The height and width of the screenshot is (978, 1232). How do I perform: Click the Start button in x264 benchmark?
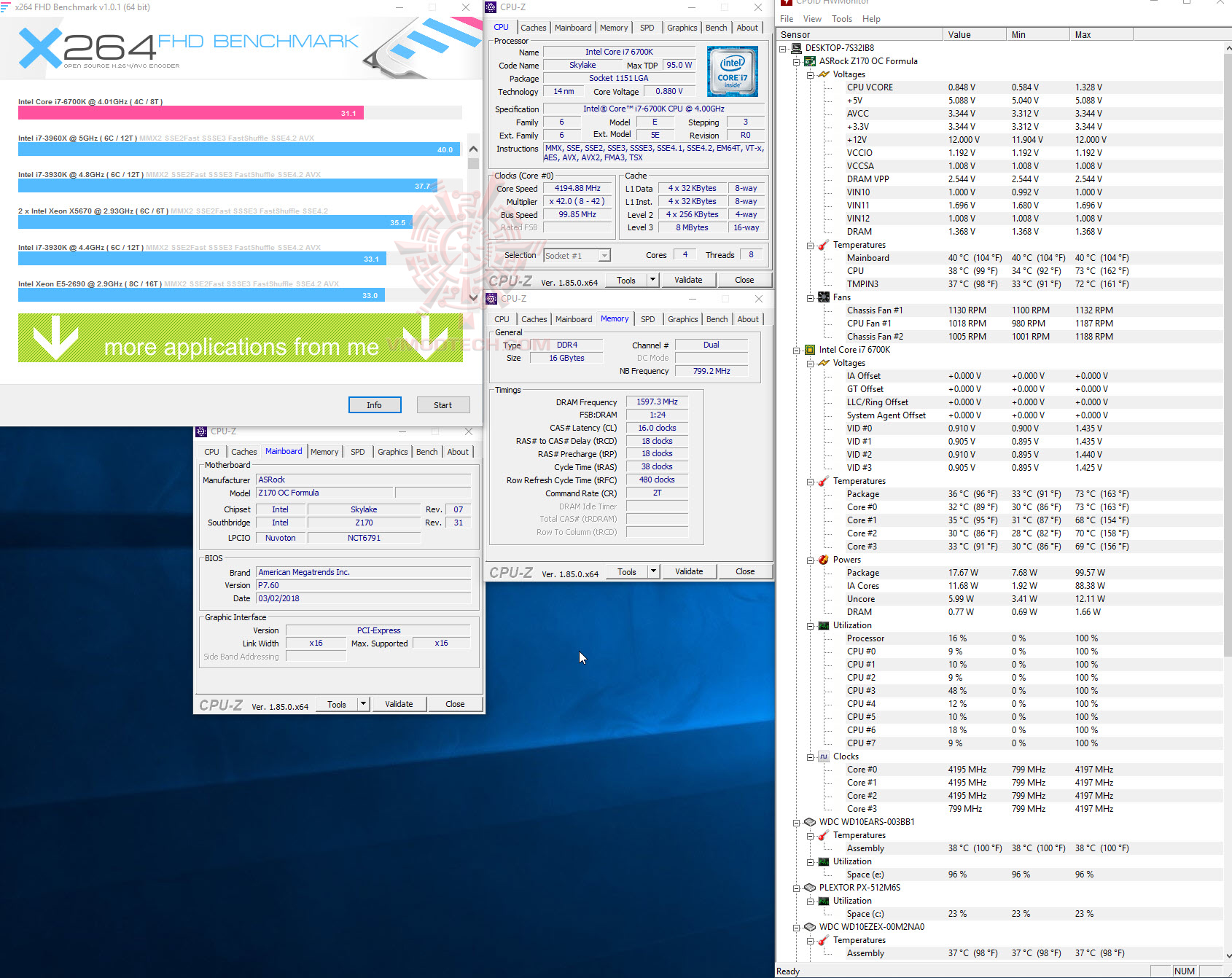pyautogui.click(x=443, y=405)
